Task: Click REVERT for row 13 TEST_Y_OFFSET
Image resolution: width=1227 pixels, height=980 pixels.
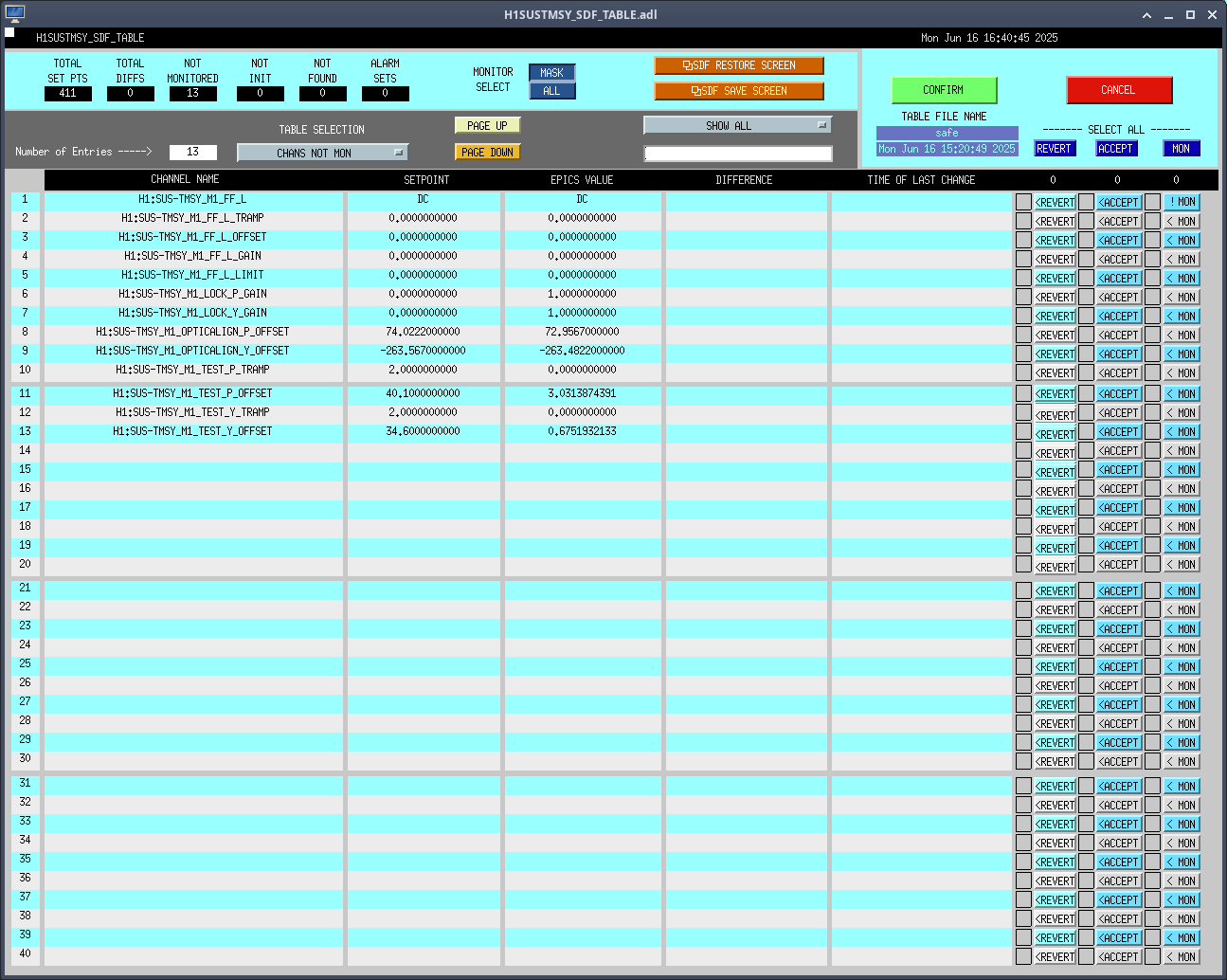Action: [x=1055, y=434]
